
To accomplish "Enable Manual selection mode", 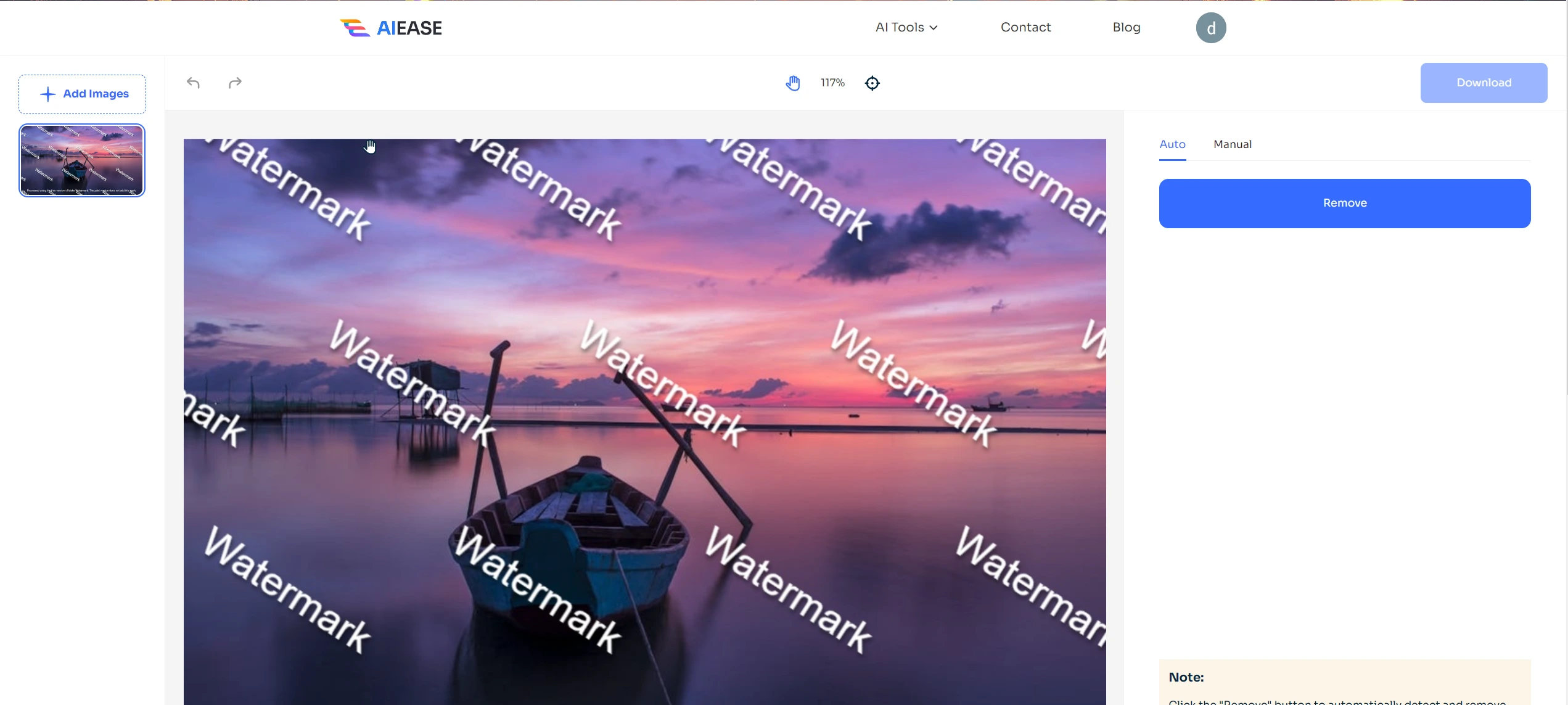I will (x=1232, y=144).
